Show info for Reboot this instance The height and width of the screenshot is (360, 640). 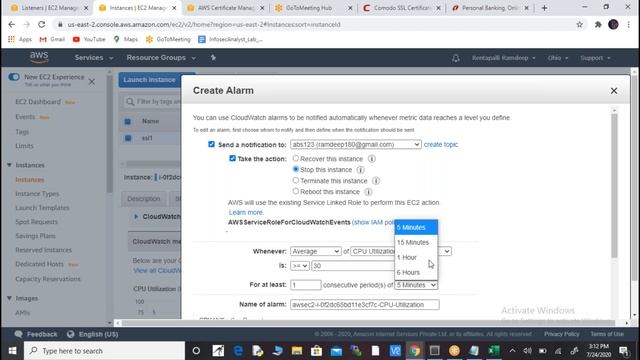tap(368, 192)
